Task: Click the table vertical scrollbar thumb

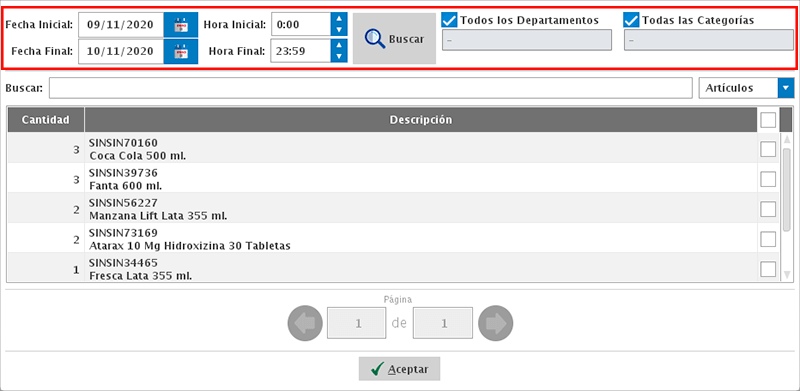Action: coord(786,189)
